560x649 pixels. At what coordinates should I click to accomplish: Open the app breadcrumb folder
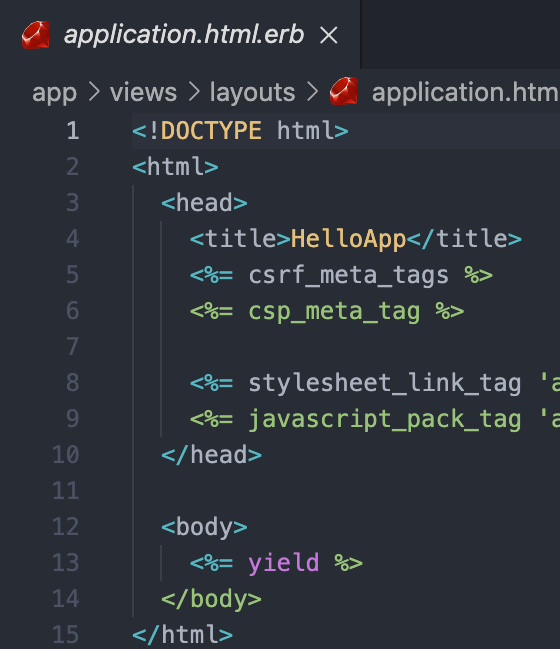(54, 93)
